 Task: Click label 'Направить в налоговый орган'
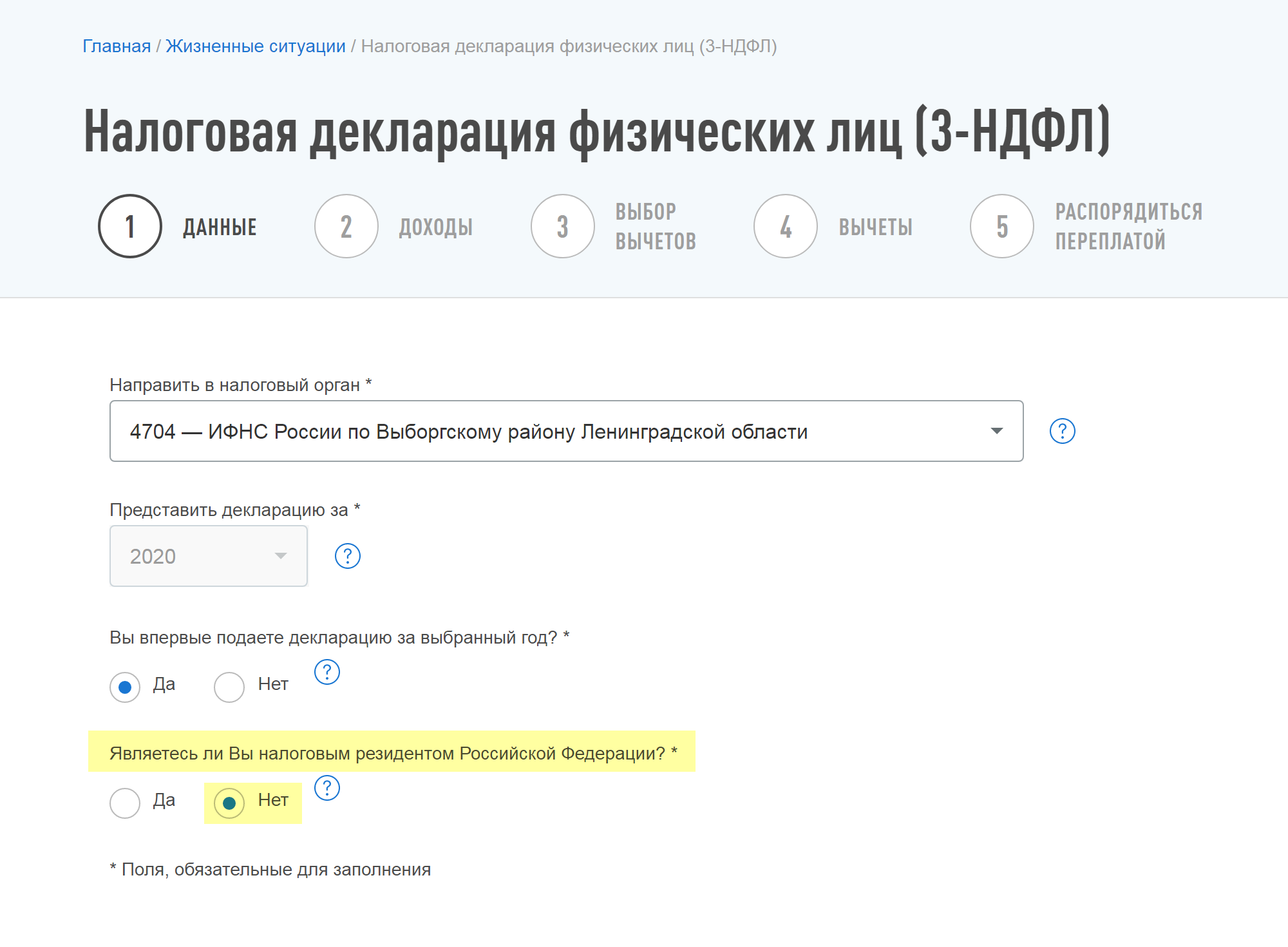pos(235,385)
